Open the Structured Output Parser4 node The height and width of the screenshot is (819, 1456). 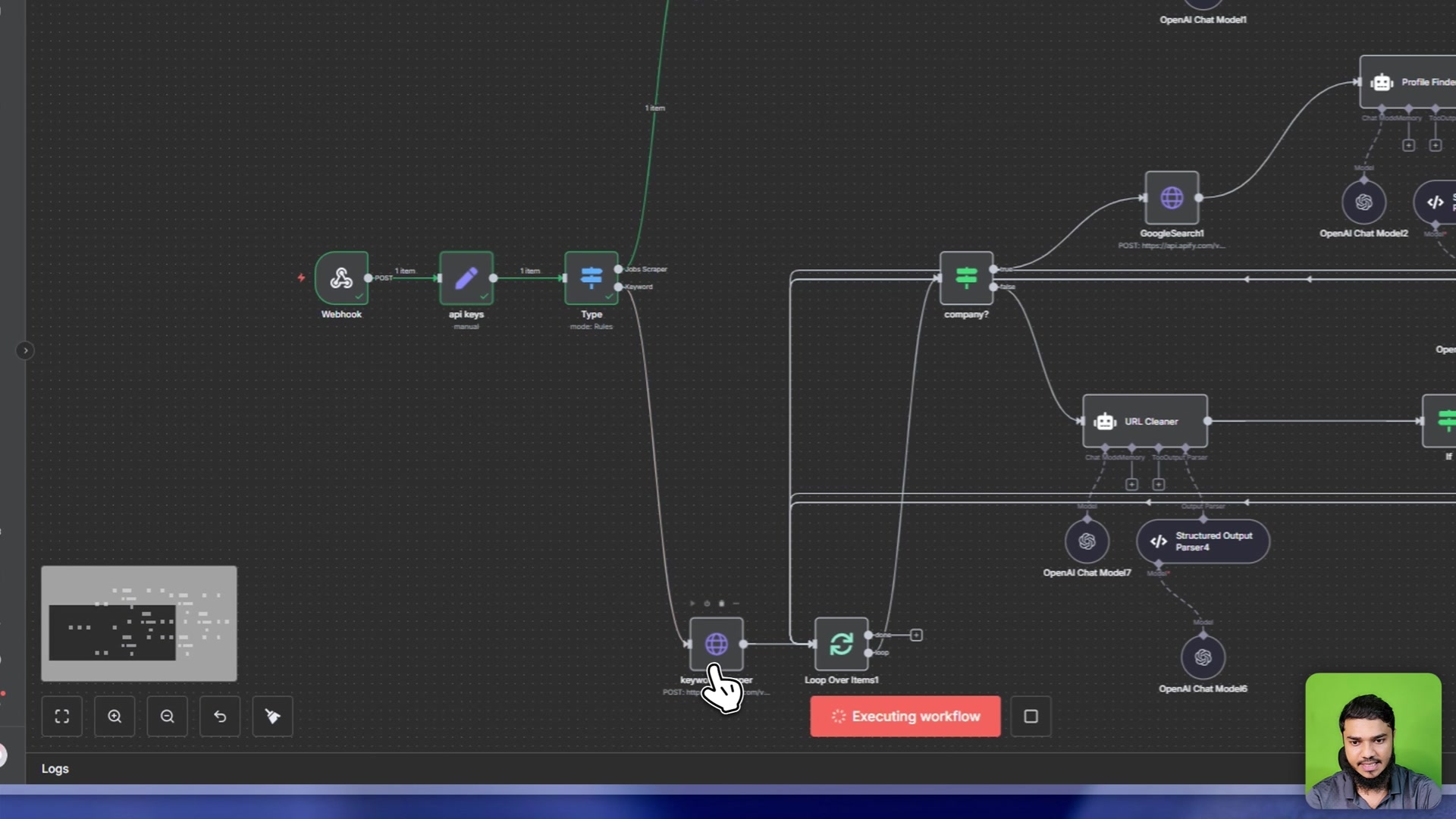click(1203, 541)
